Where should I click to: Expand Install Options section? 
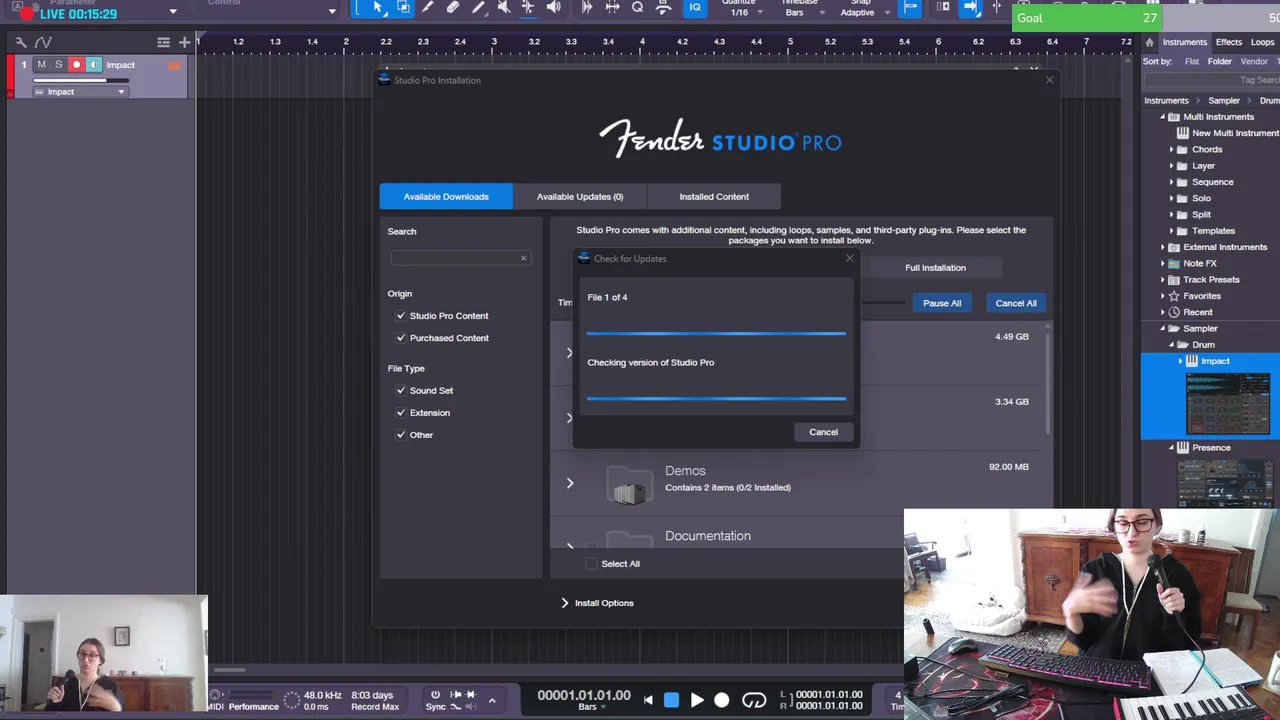tap(598, 603)
